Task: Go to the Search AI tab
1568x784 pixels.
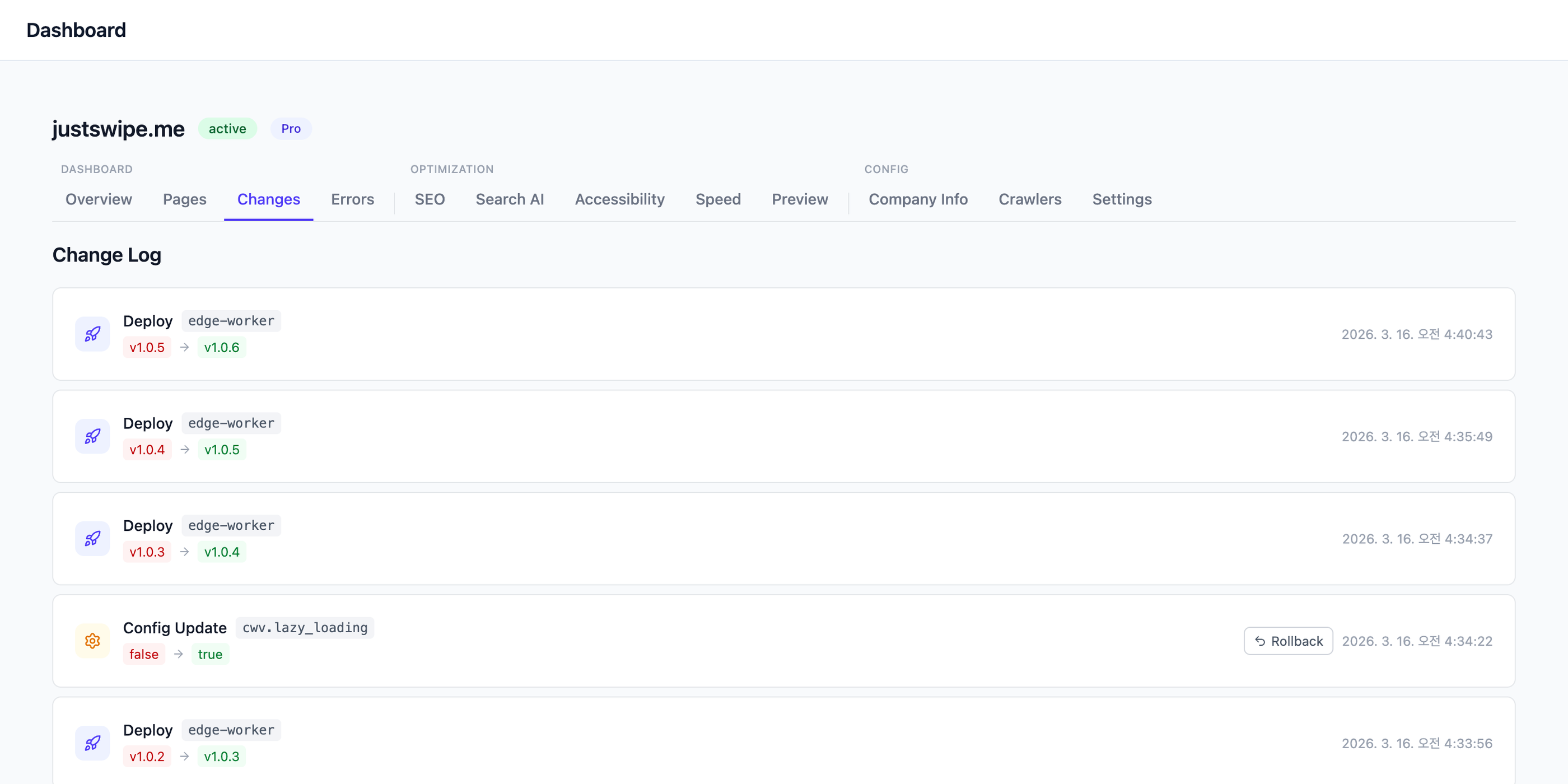Action: [510, 200]
